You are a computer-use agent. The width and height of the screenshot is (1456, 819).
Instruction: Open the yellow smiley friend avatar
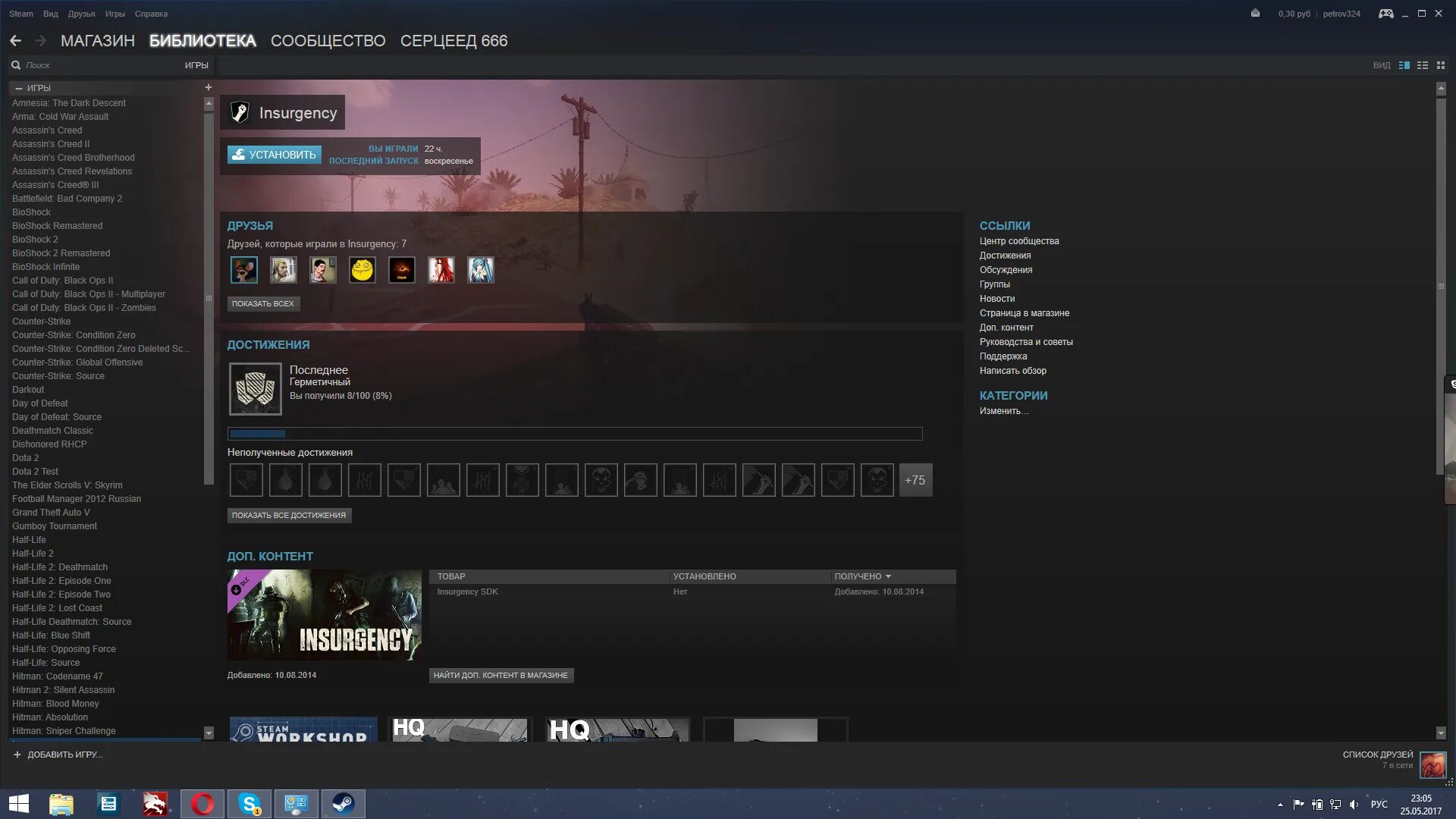click(362, 270)
